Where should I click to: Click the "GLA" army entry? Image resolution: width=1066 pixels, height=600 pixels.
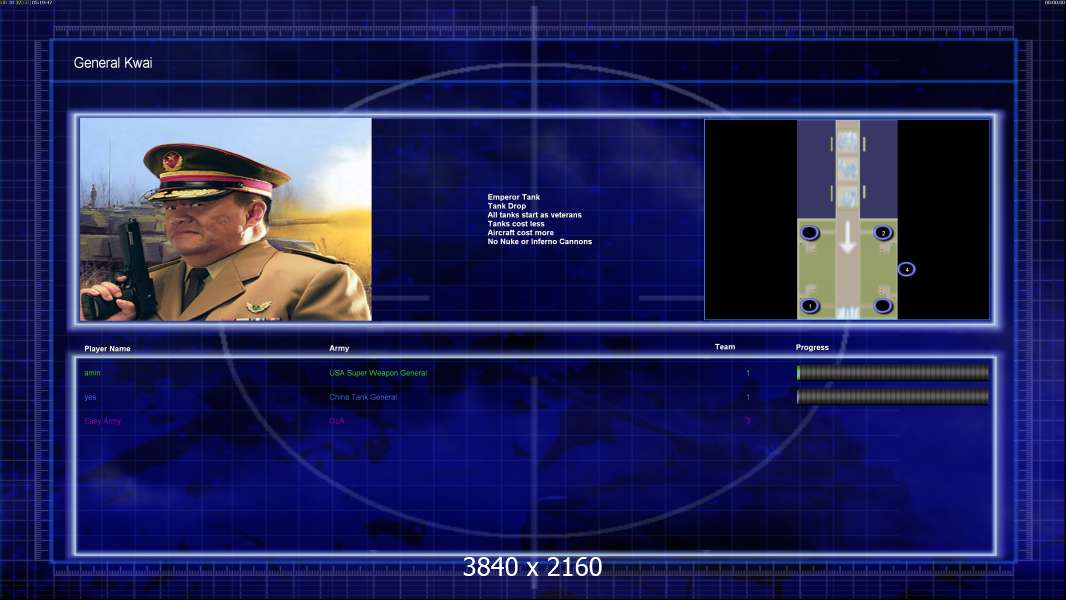pyautogui.click(x=337, y=421)
